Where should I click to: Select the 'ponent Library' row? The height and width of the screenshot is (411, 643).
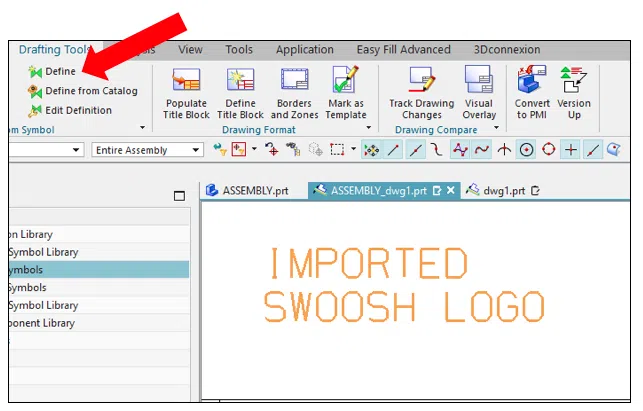coord(99,323)
